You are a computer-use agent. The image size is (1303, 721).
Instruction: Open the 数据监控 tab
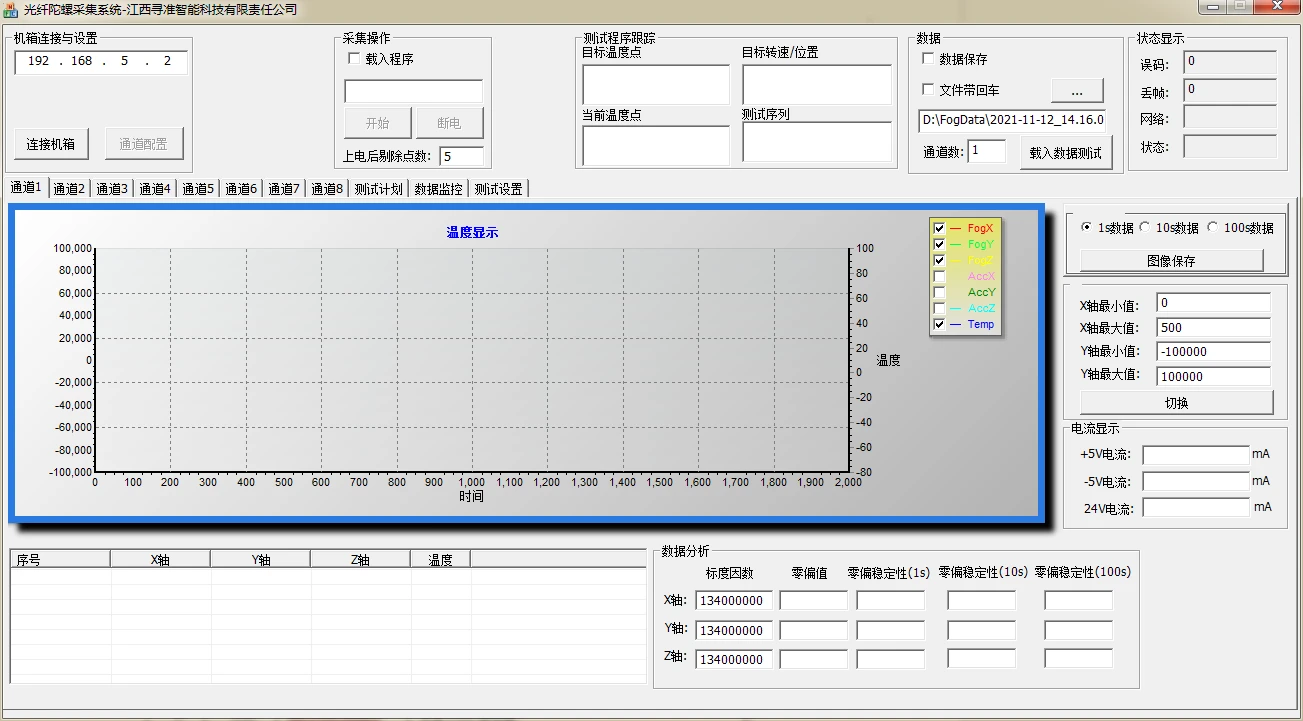point(439,189)
